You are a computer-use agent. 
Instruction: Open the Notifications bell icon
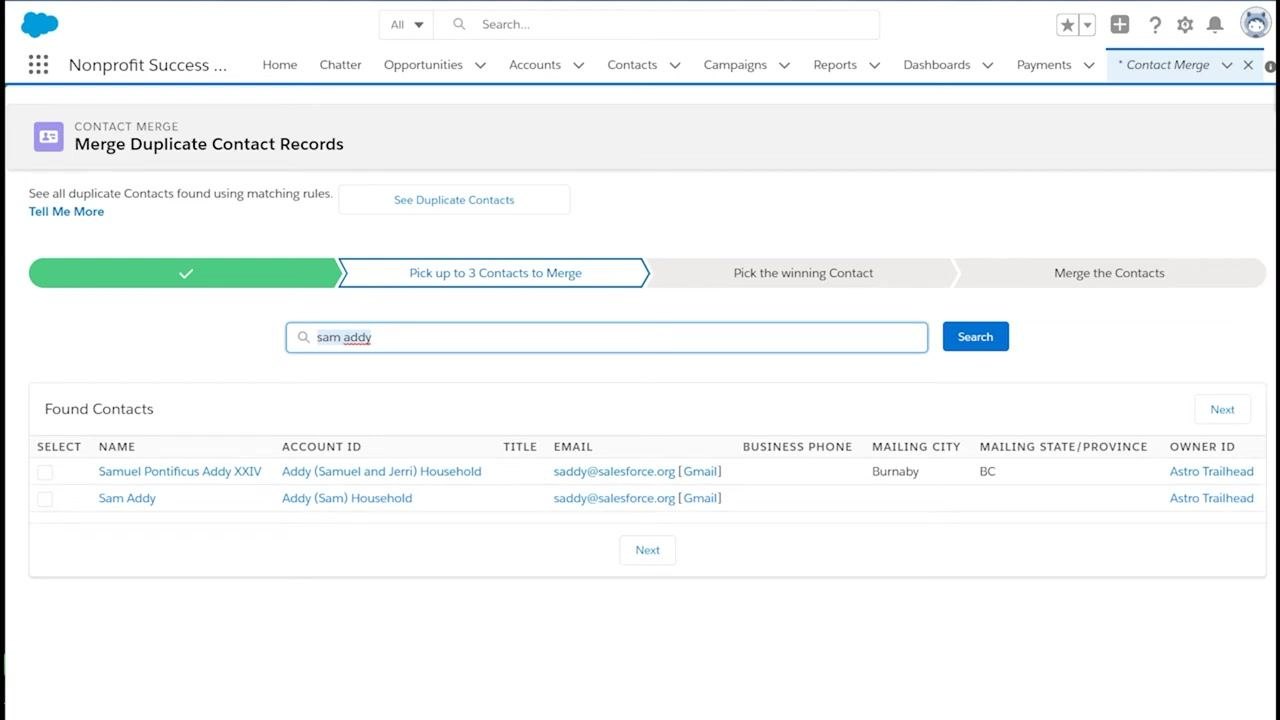(x=1215, y=25)
